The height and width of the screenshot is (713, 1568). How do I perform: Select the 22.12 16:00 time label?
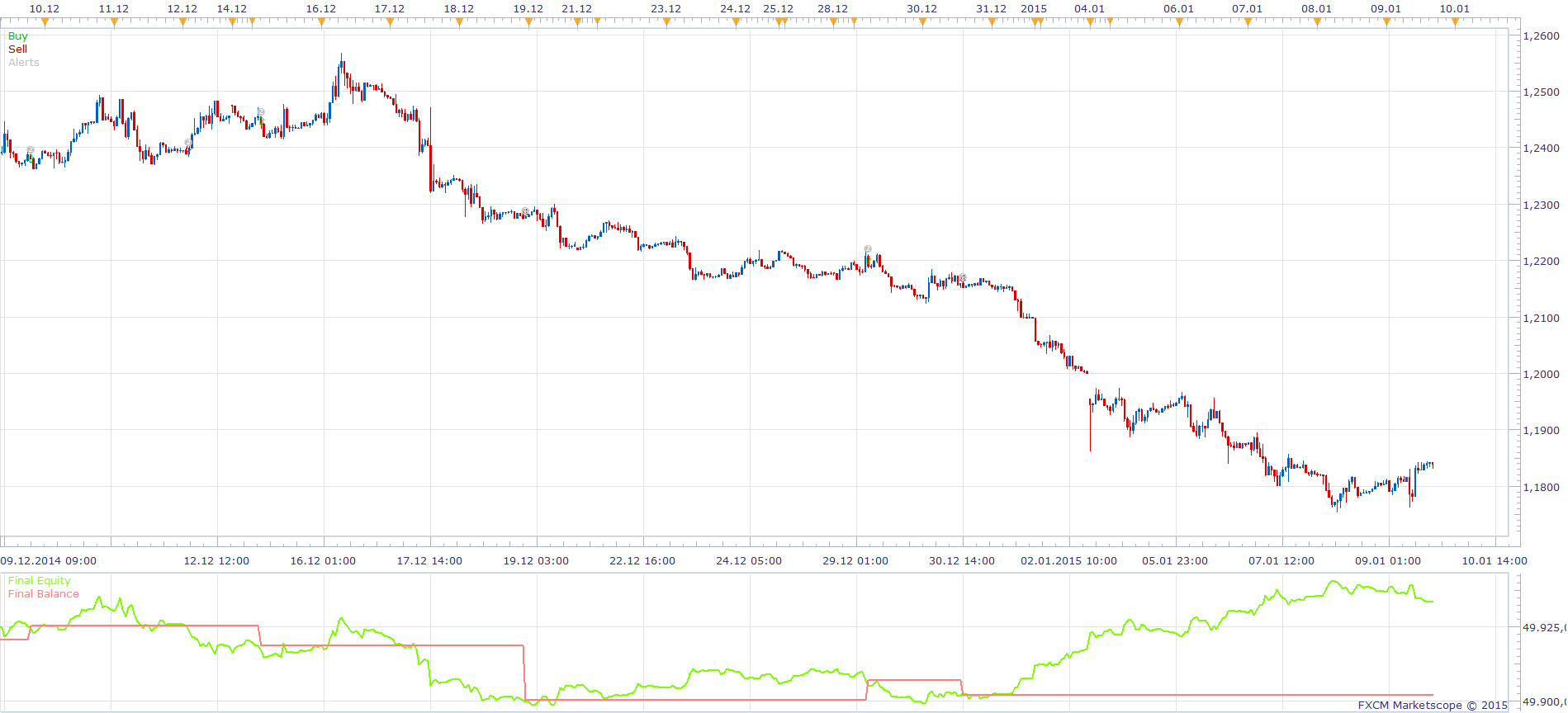[642, 561]
